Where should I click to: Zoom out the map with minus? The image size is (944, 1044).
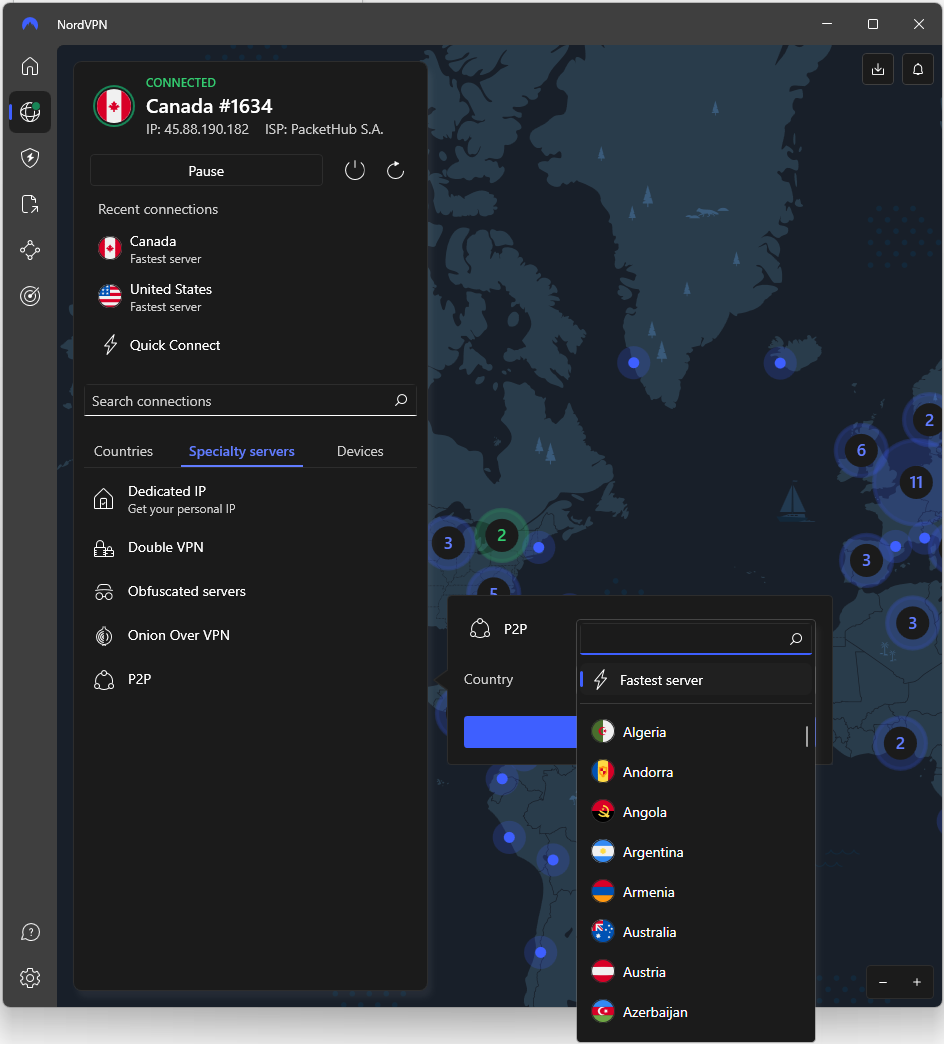883,982
